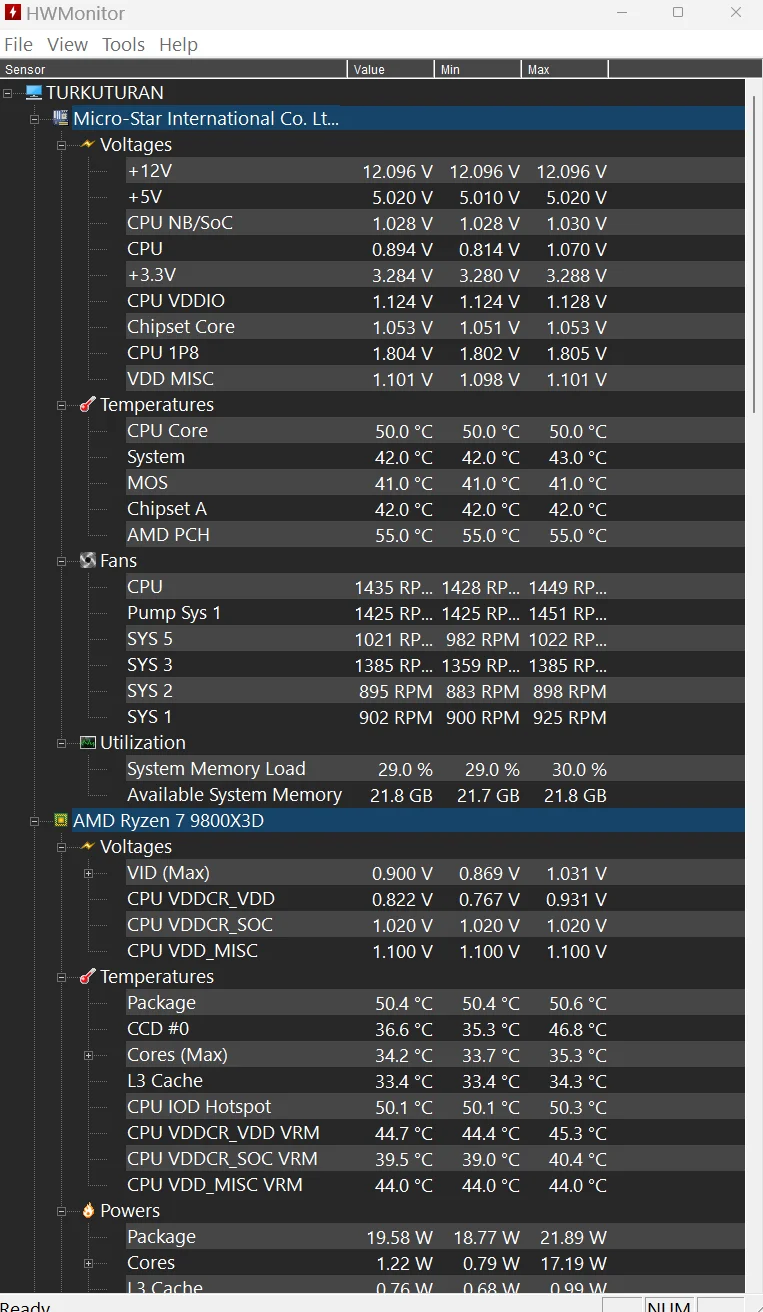
Task: Click the thermometer icon under the AMD Ryzen section
Action: click(87, 977)
